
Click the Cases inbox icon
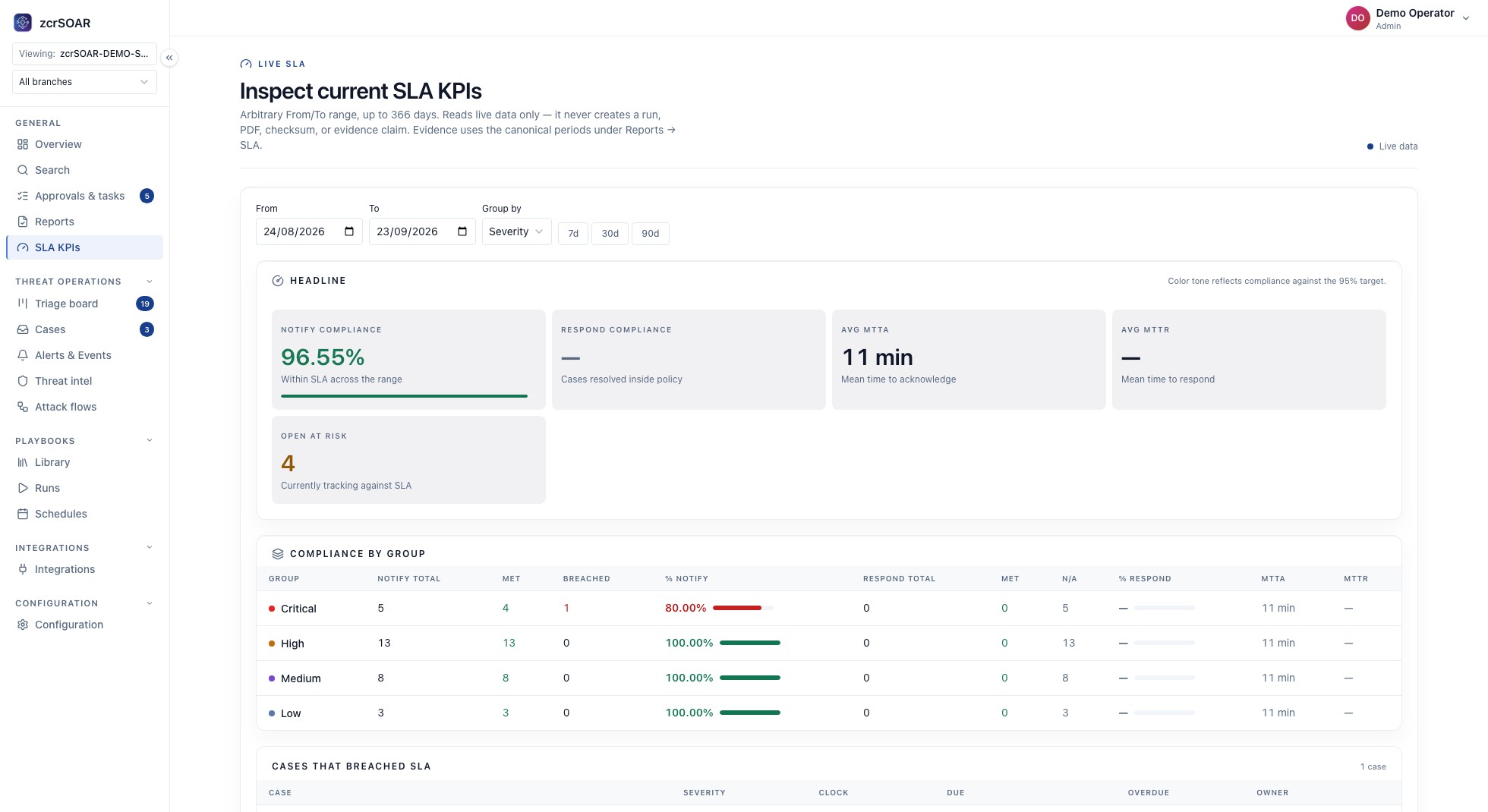tap(23, 329)
